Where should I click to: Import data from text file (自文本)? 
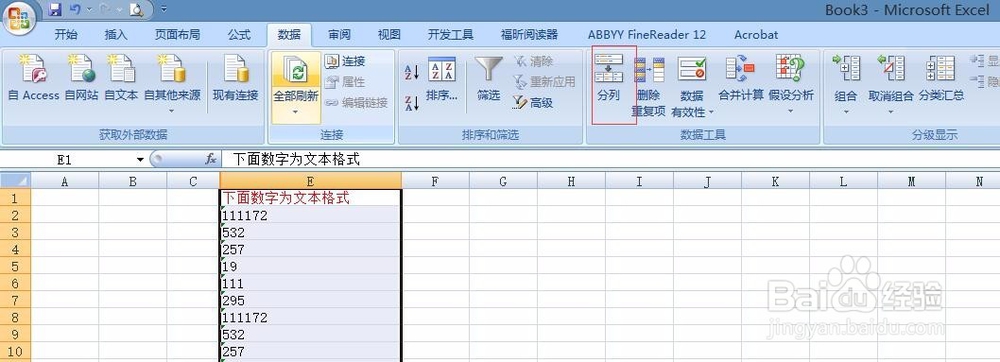[121, 78]
